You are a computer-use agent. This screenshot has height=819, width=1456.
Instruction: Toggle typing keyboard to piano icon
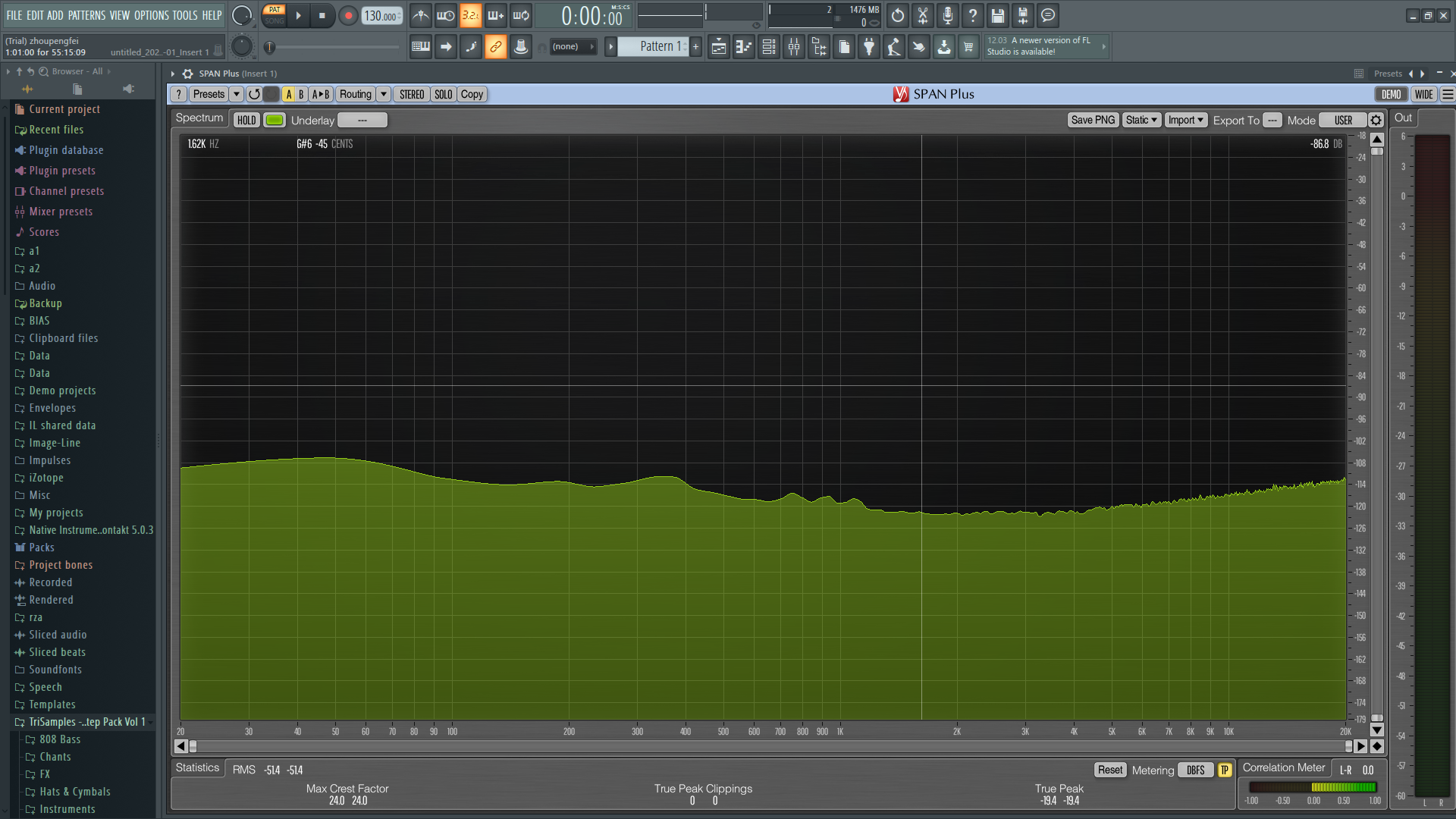pyautogui.click(x=421, y=47)
